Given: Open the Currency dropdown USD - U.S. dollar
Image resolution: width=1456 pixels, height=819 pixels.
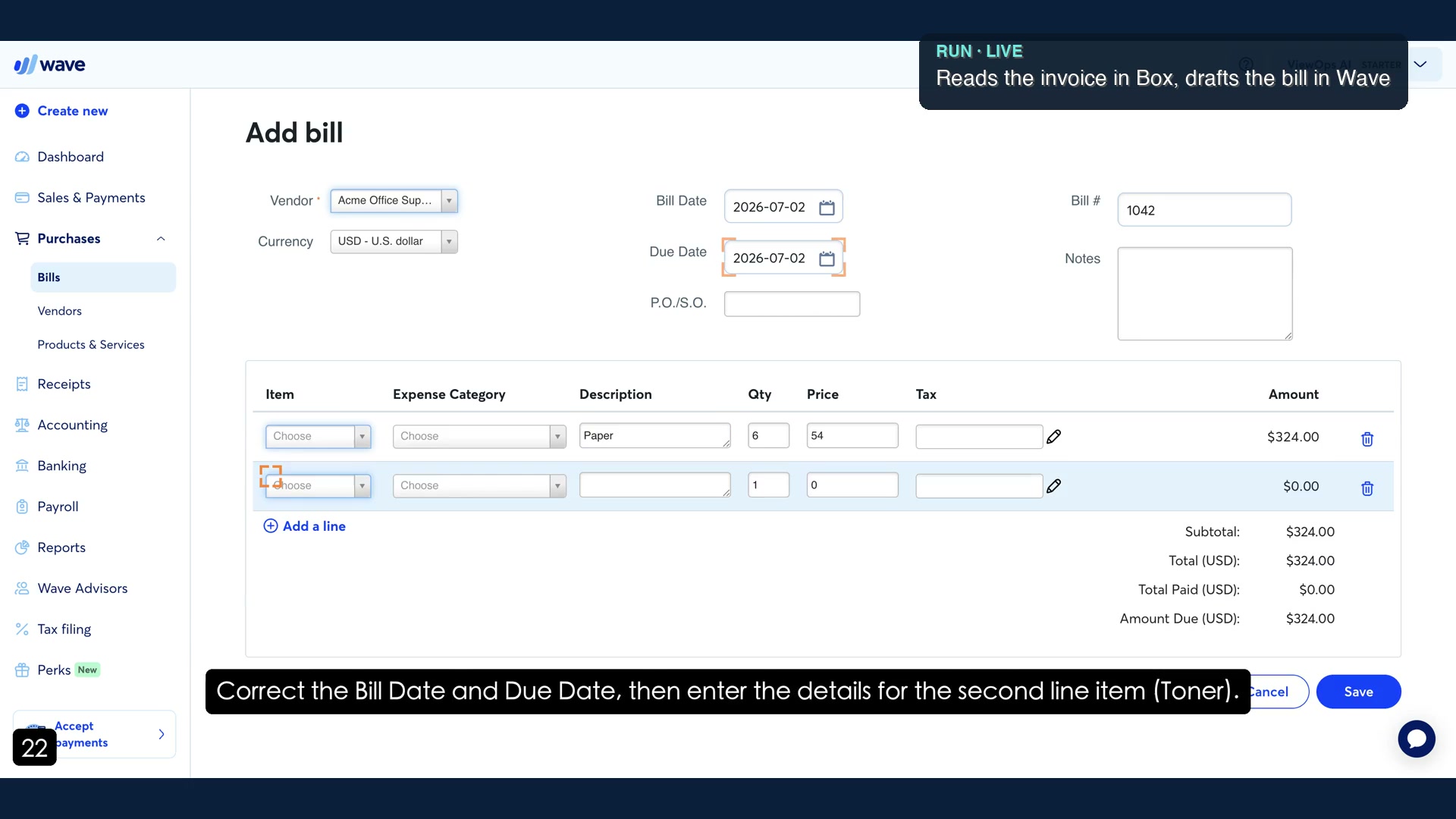Looking at the screenshot, I should tap(394, 242).
